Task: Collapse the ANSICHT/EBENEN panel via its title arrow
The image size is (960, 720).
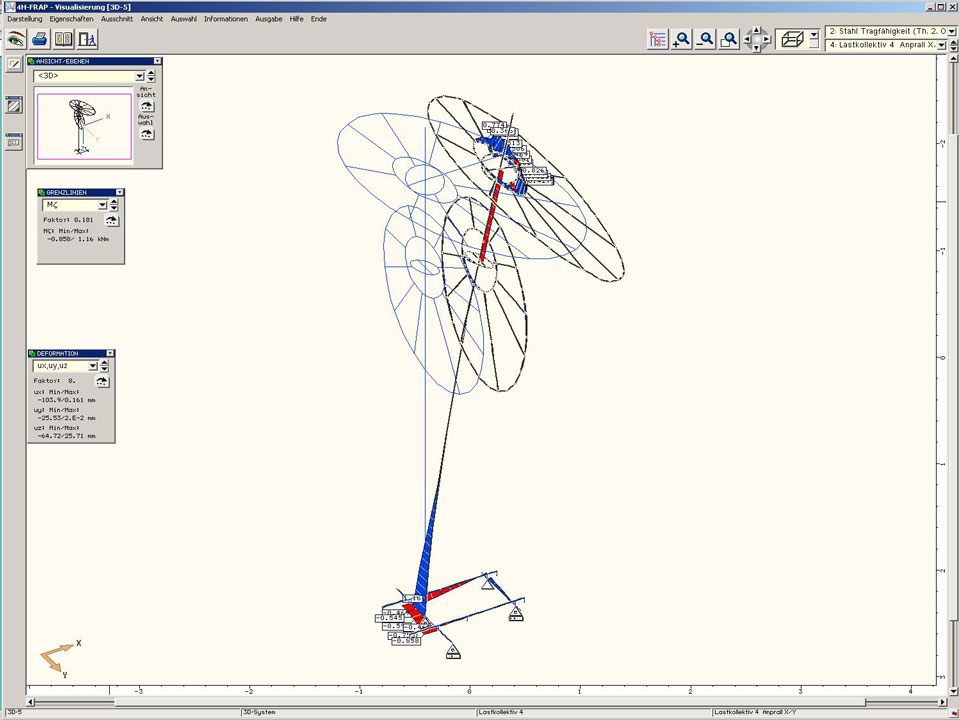Action: (x=157, y=61)
